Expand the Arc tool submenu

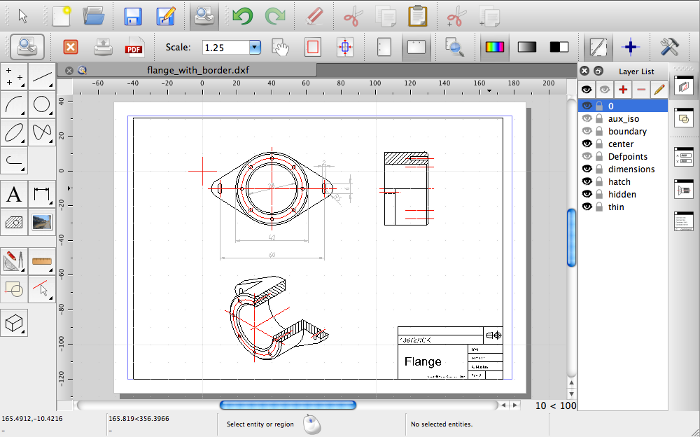point(15,103)
